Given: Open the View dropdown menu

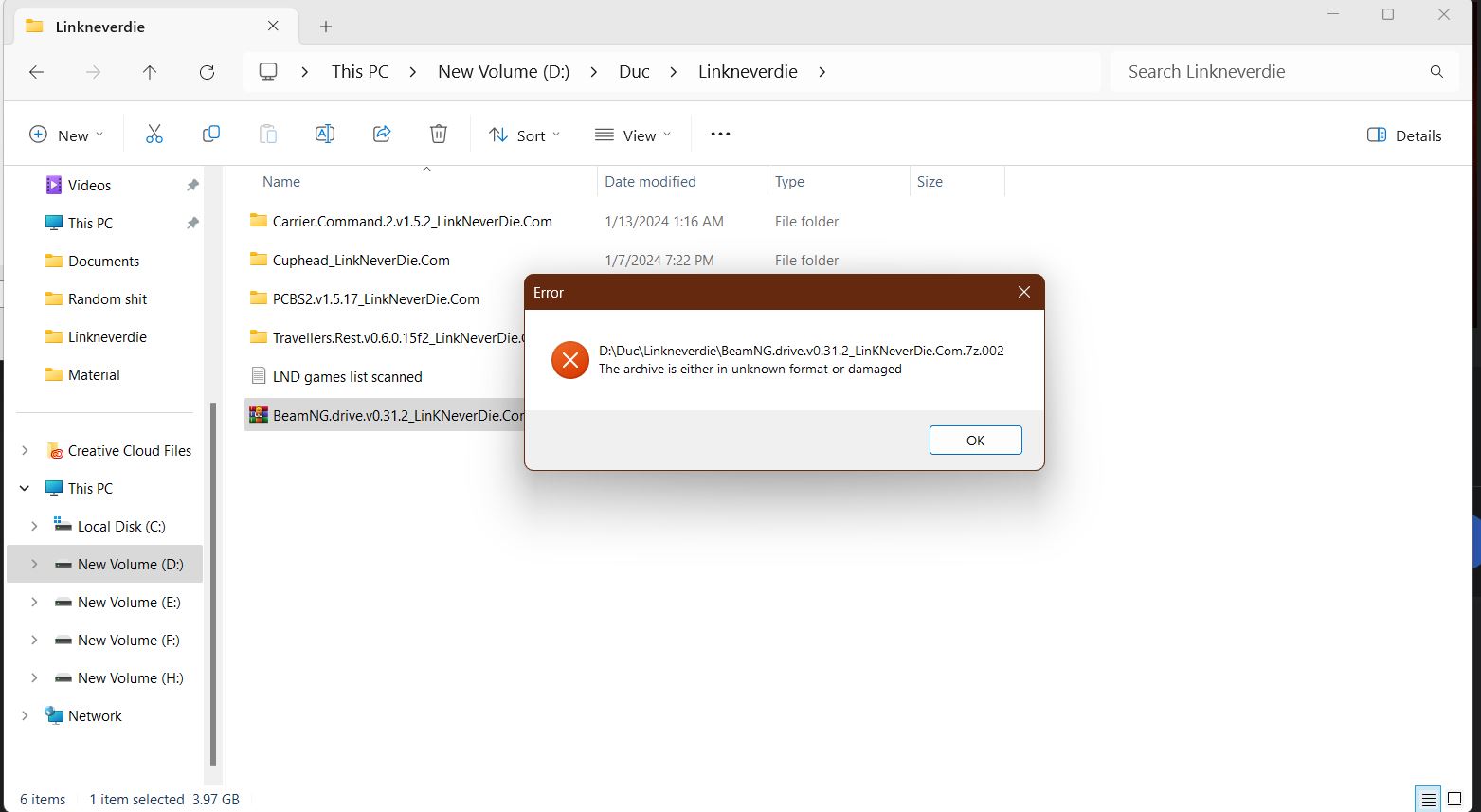Looking at the screenshot, I should tap(633, 135).
